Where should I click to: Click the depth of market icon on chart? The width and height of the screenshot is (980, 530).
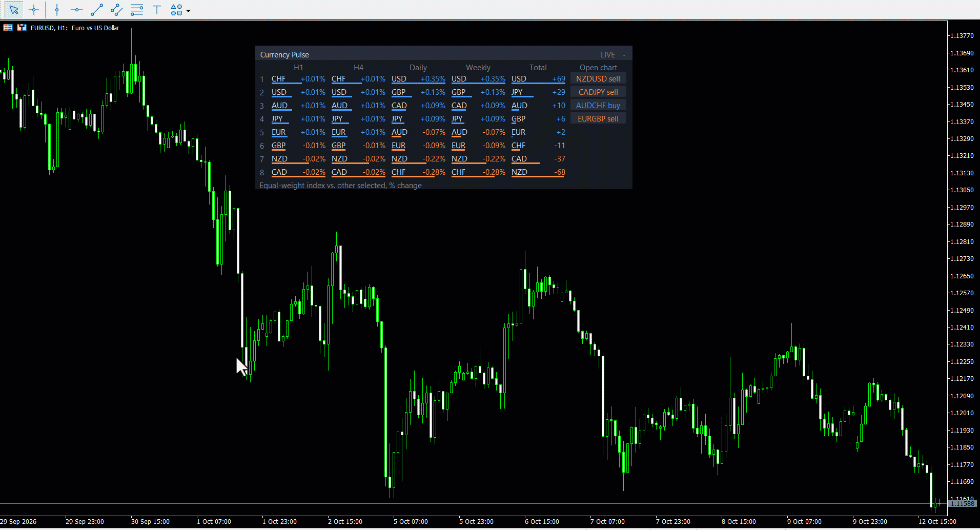[8, 28]
